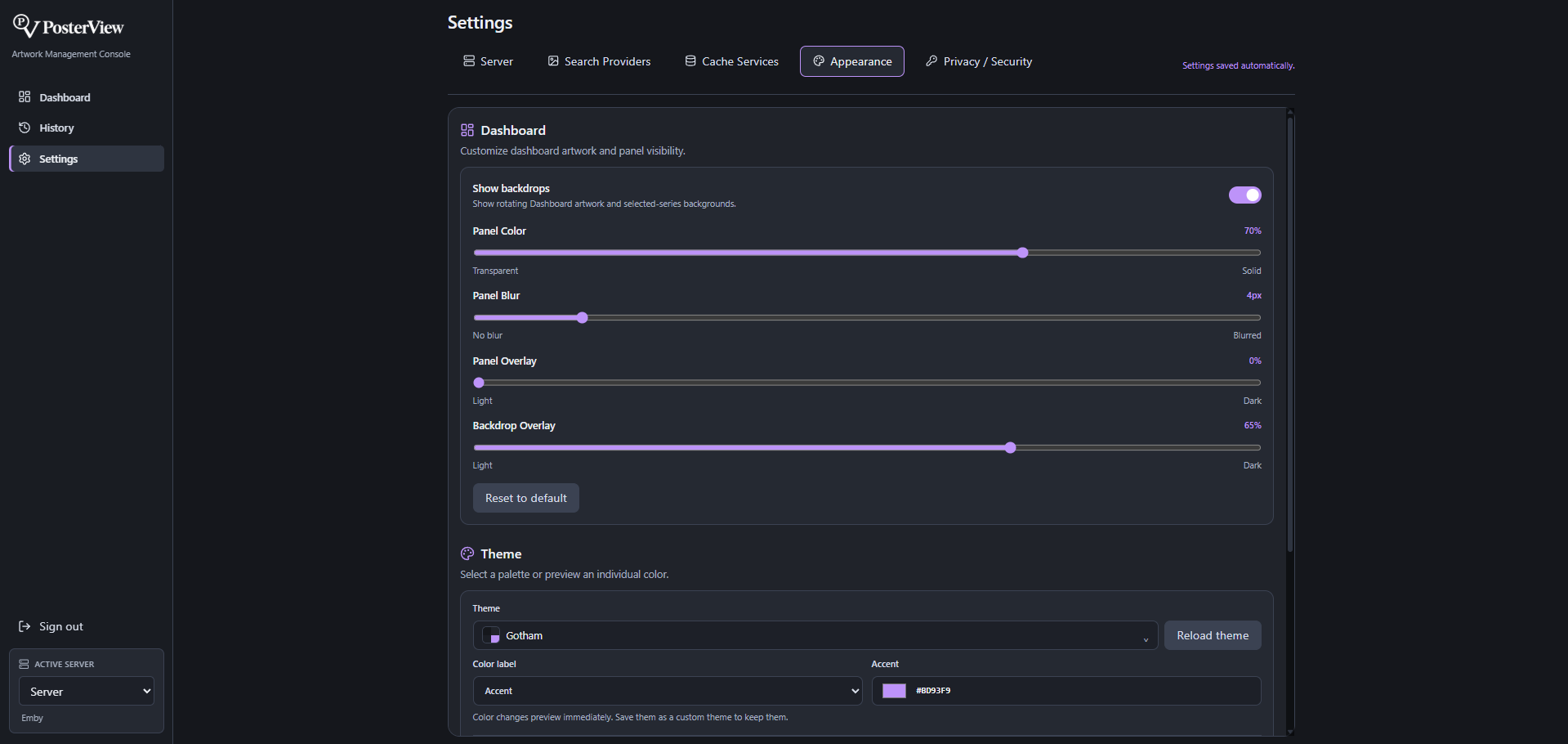The height and width of the screenshot is (744, 1568).
Task: Click the Sign out arrow icon
Action: pos(25,626)
